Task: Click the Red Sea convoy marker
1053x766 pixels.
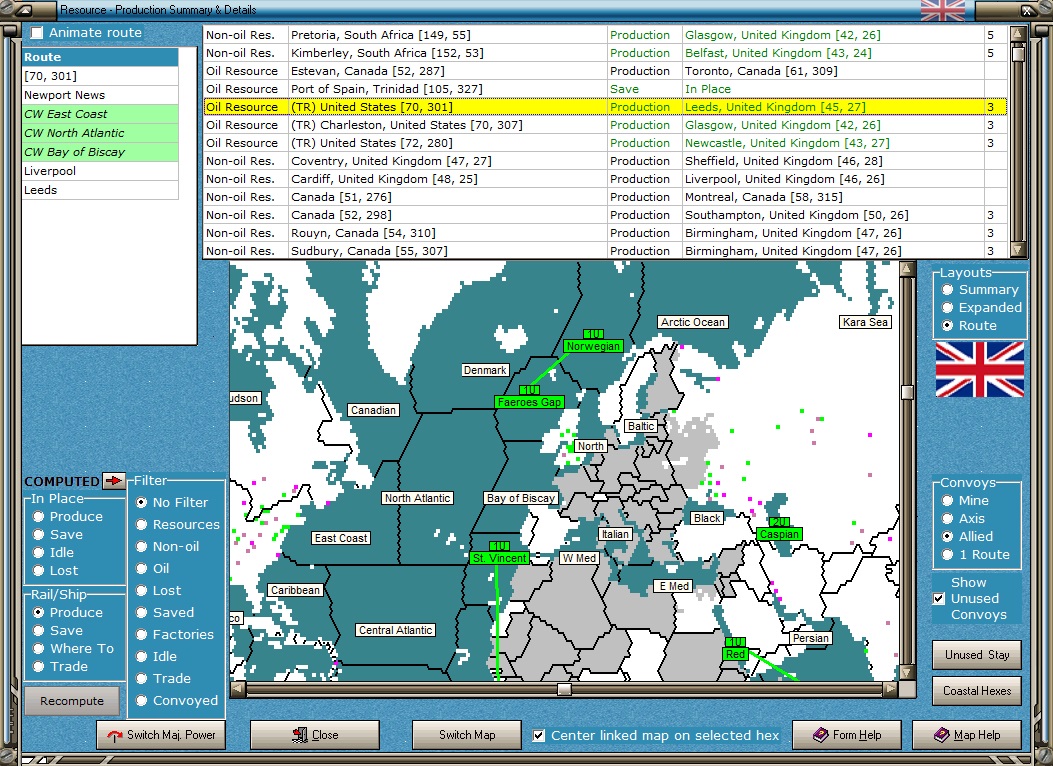Action: click(x=736, y=653)
